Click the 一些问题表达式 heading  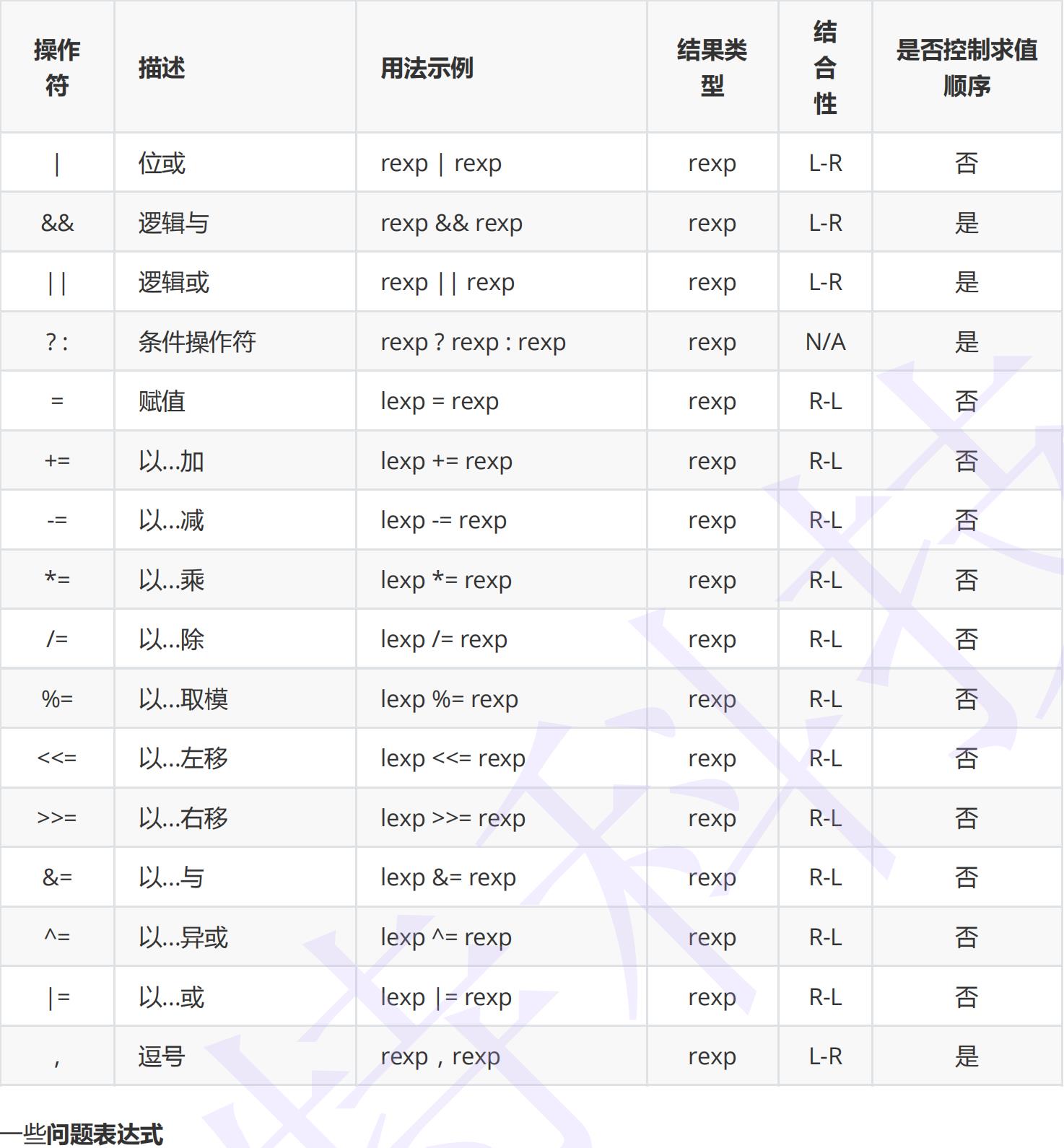[x=82, y=1134]
